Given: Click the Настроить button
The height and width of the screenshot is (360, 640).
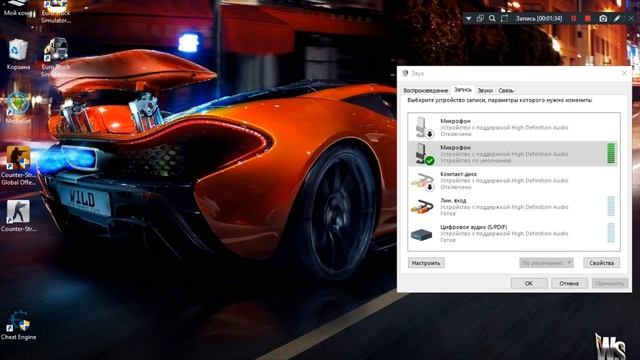Looking at the screenshot, I should tap(426, 263).
